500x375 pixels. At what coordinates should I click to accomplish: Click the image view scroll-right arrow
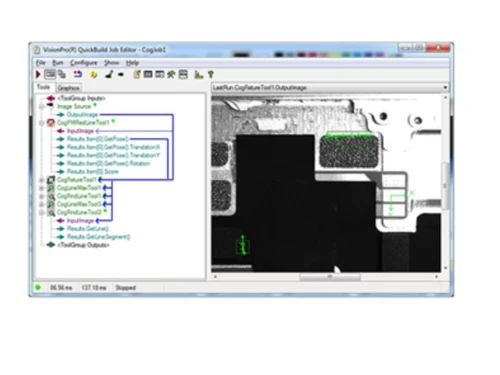click(x=436, y=277)
